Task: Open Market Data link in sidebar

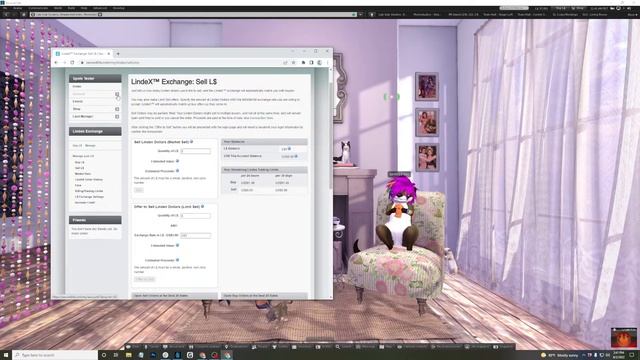Action: (83, 173)
